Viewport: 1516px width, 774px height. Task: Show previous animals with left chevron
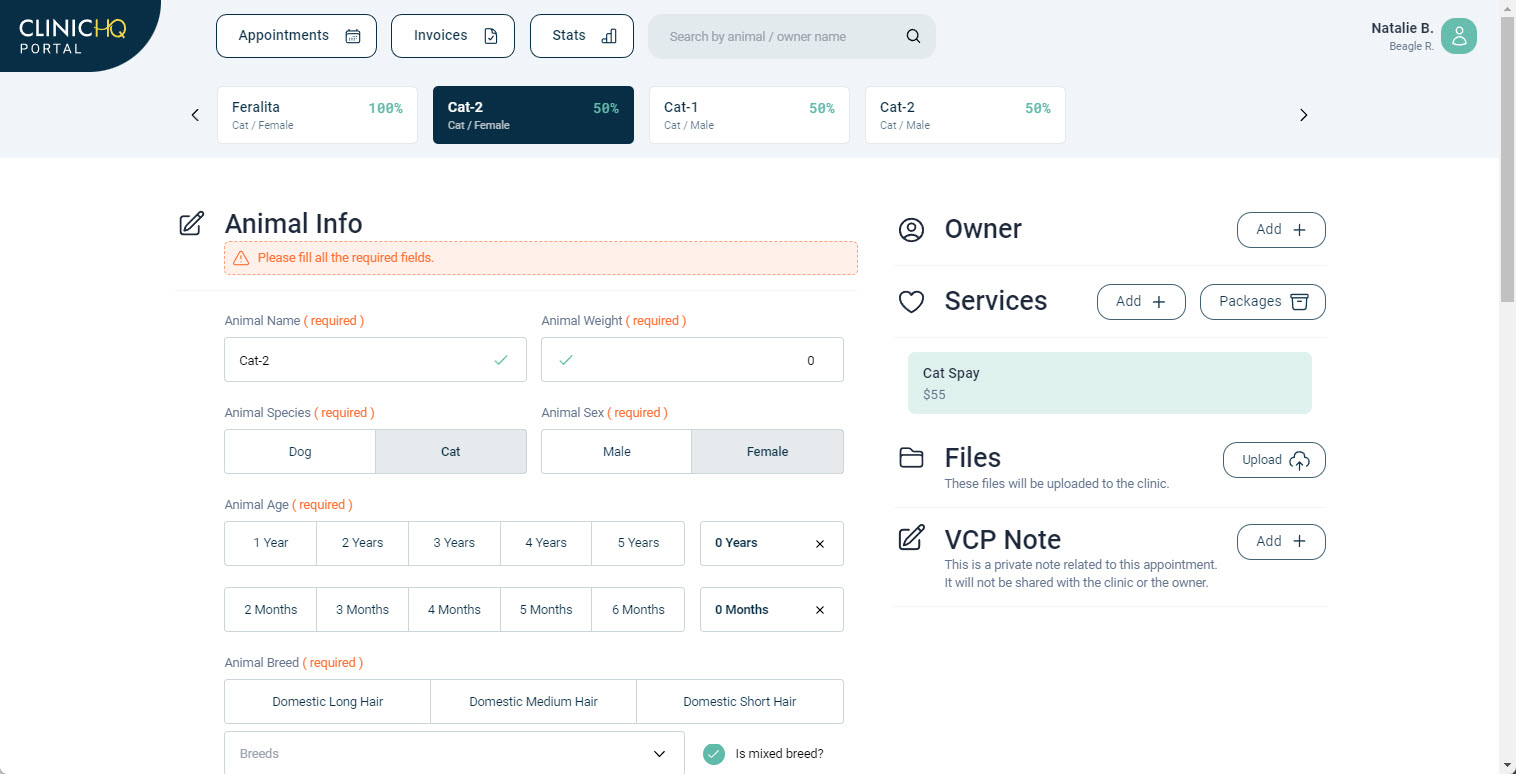click(x=195, y=115)
